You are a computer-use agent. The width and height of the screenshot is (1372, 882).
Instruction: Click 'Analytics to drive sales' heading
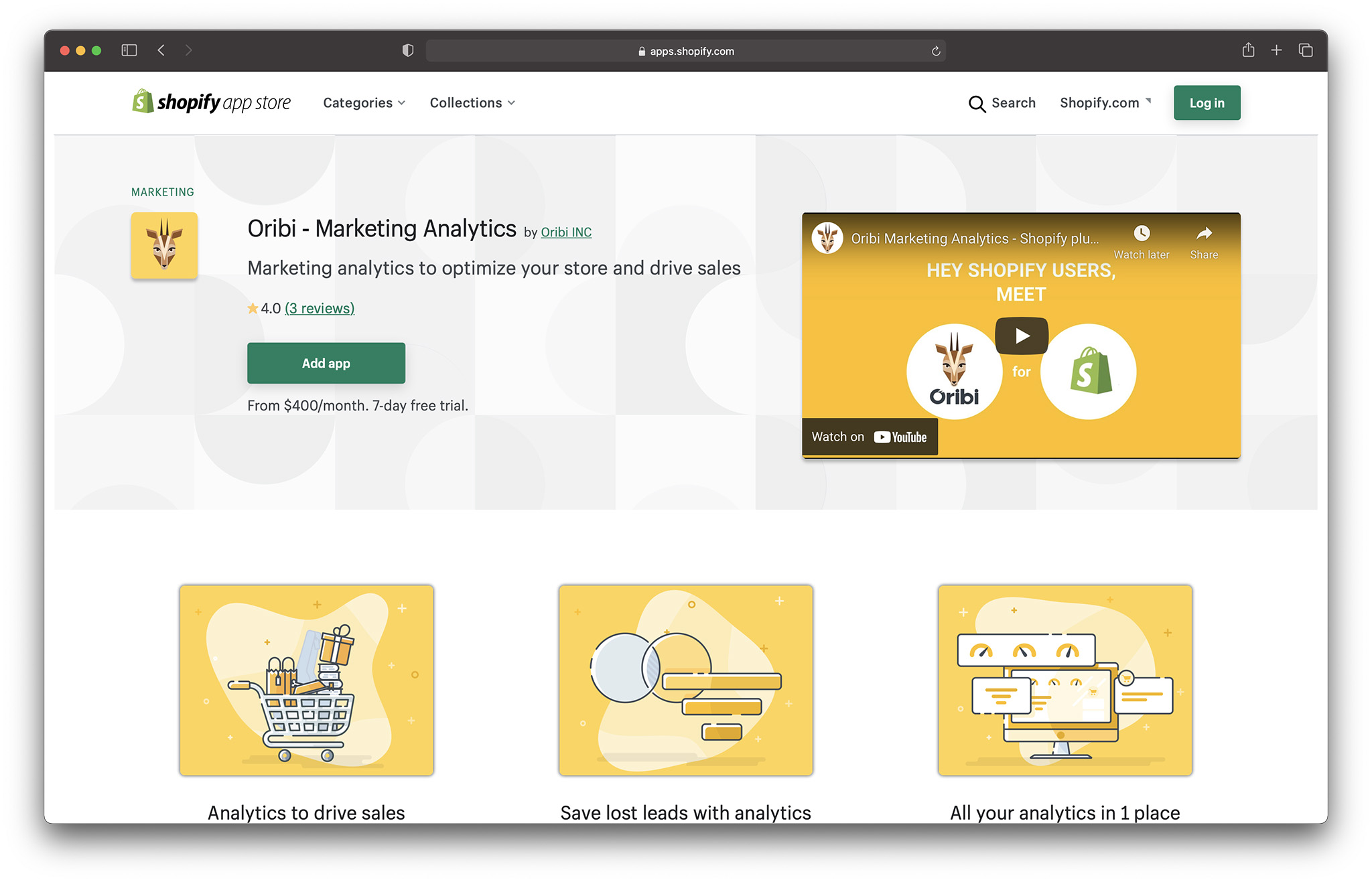pyautogui.click(x=306, y=812)
